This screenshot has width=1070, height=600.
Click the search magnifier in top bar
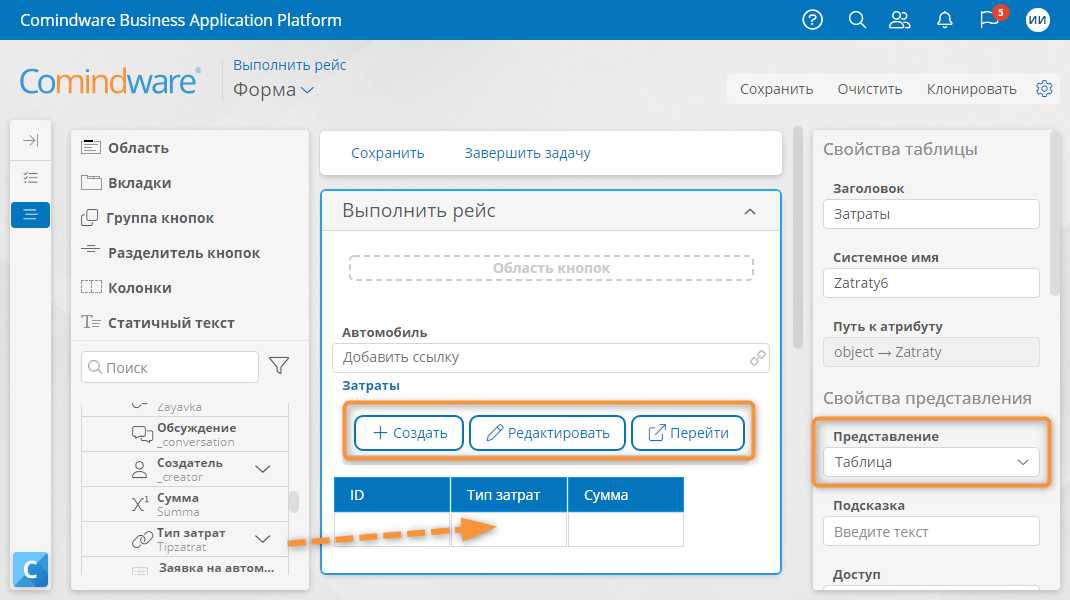click(x=857, y=20)
